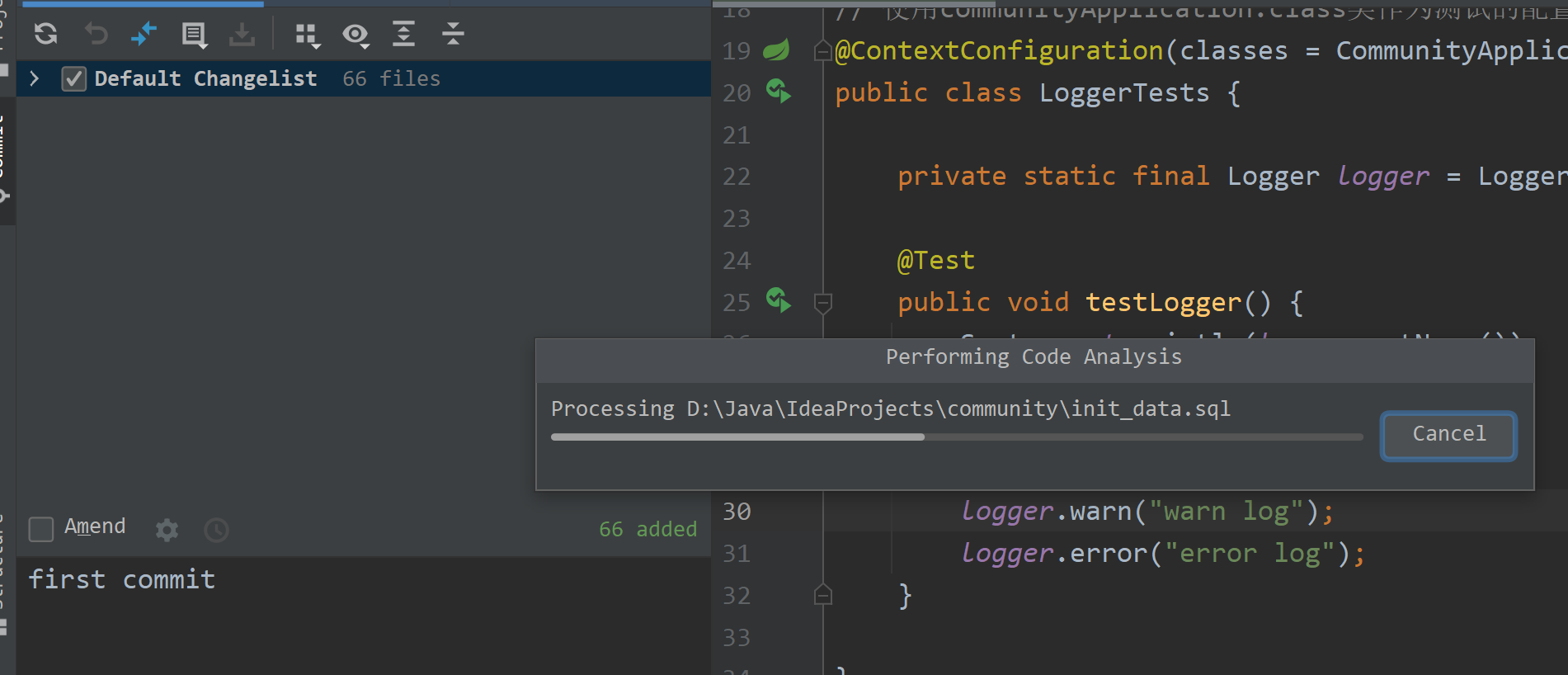
Task: Click the "error log" string literal
Action: click(1250, 554)
